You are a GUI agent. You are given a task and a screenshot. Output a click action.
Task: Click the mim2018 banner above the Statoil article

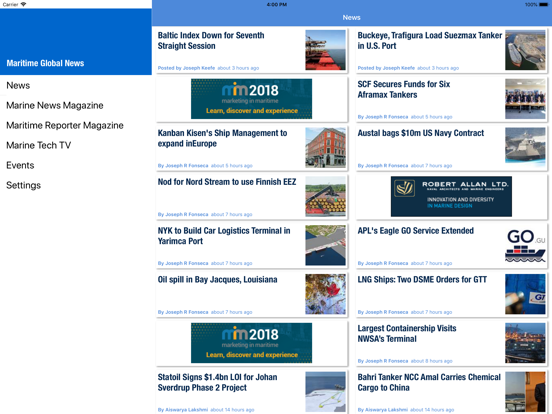[251, 343]
